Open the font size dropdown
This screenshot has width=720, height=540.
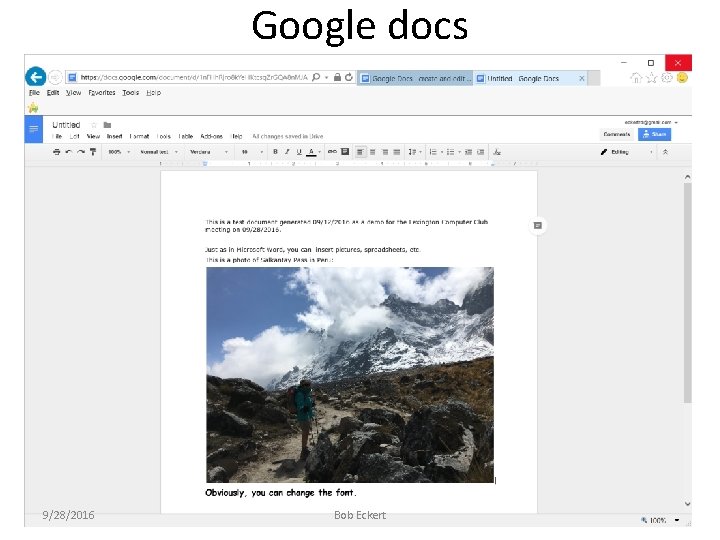(252, 152)
